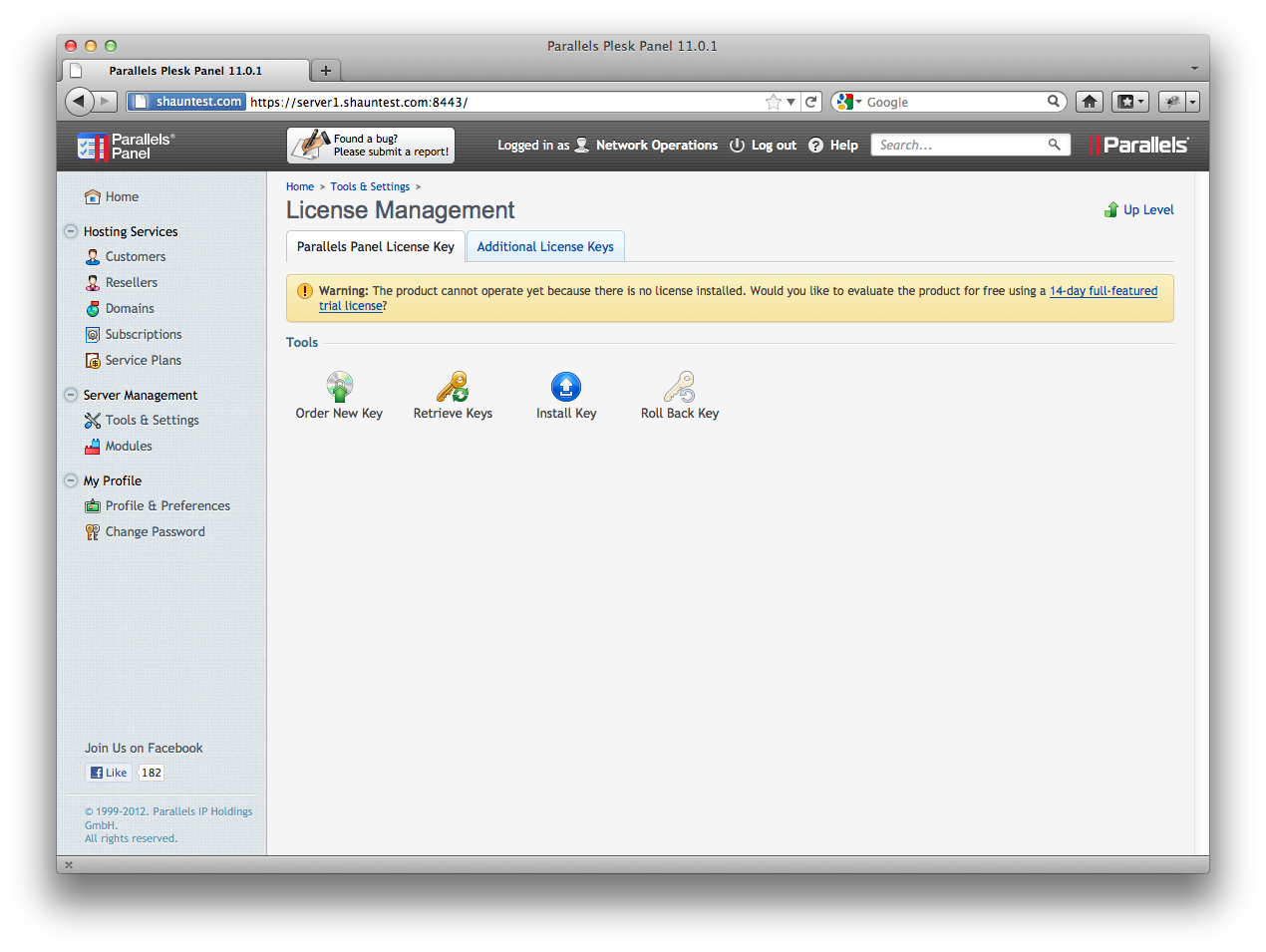Bookmark this page with the star icon
The height and width of the screenshot is (952, 1266).
tap(773, 102)
